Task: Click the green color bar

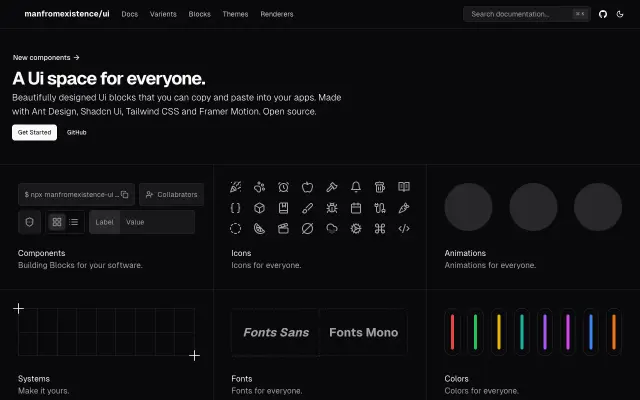Action: pos(476,332)
